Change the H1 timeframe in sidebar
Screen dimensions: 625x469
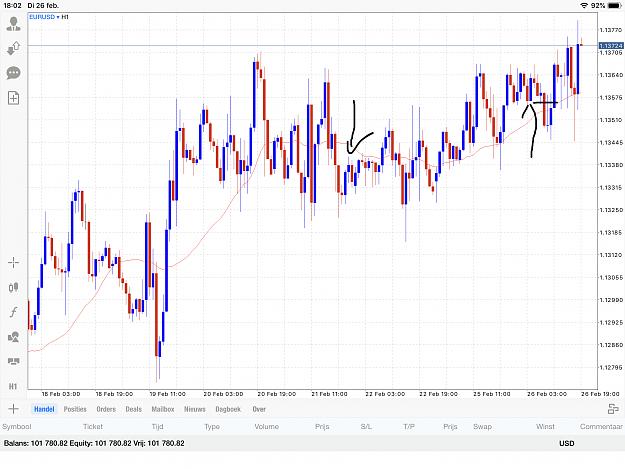(13, 386)
